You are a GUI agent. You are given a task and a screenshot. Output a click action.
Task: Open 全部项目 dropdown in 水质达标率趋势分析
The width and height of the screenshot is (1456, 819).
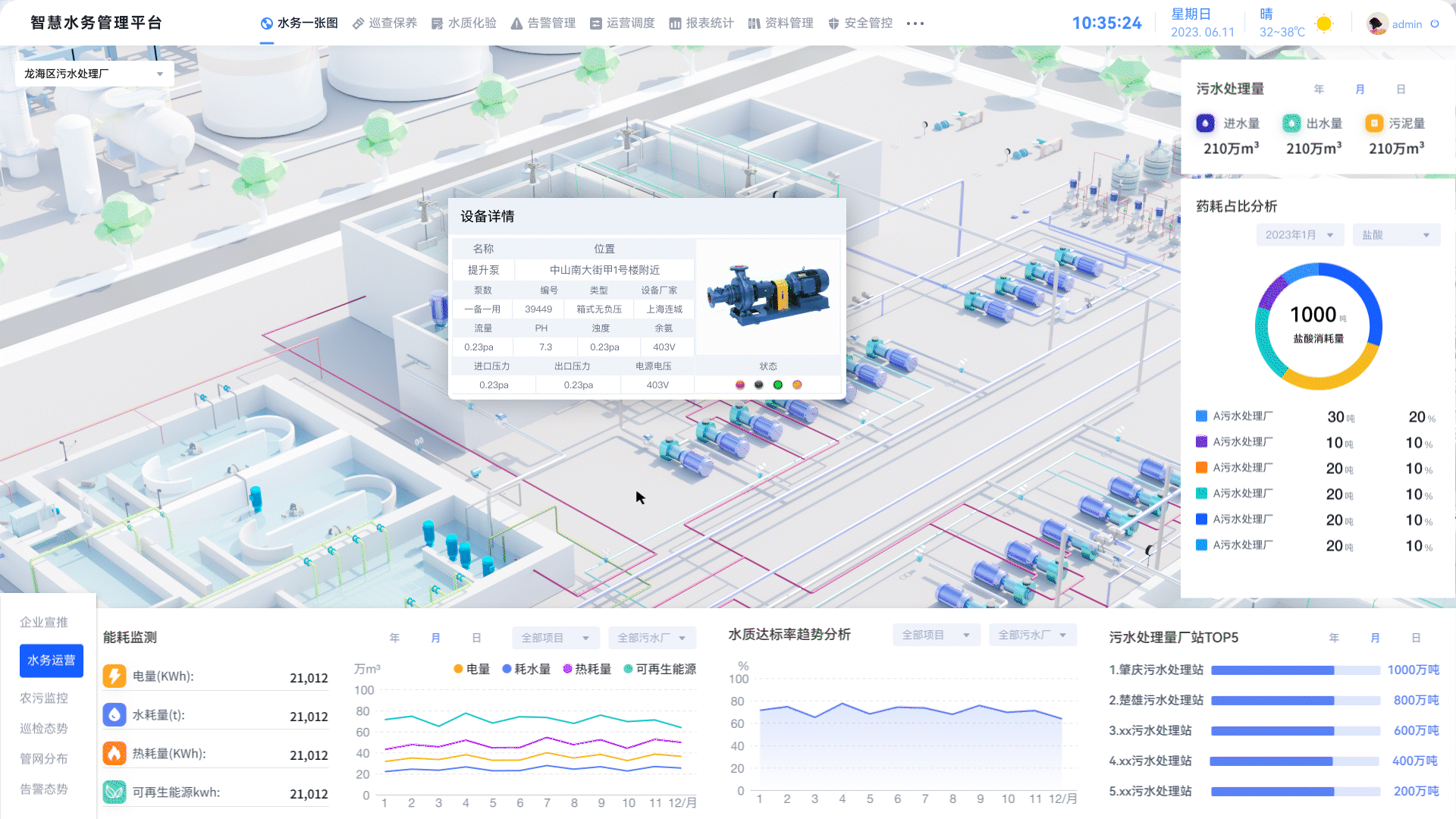point(936,635)
